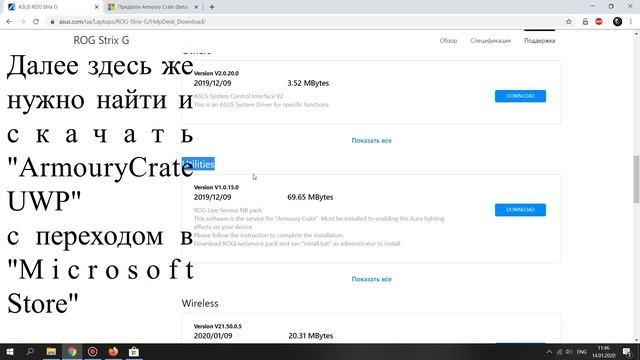Click the Version V1.0.15.0 label
Screen dimensions: 640x360
click(x=216, y=187)
